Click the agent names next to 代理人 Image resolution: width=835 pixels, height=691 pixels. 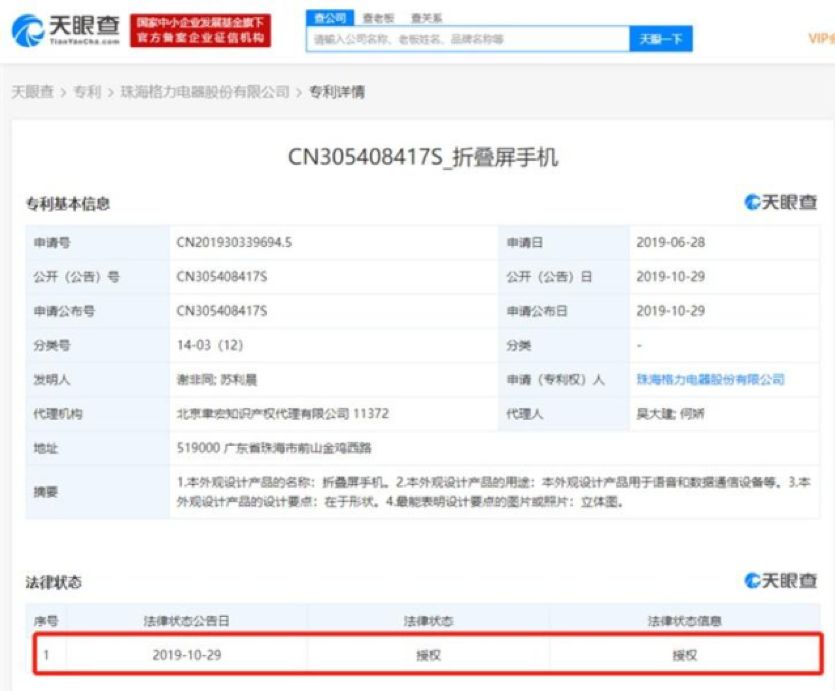pos(670,414)
